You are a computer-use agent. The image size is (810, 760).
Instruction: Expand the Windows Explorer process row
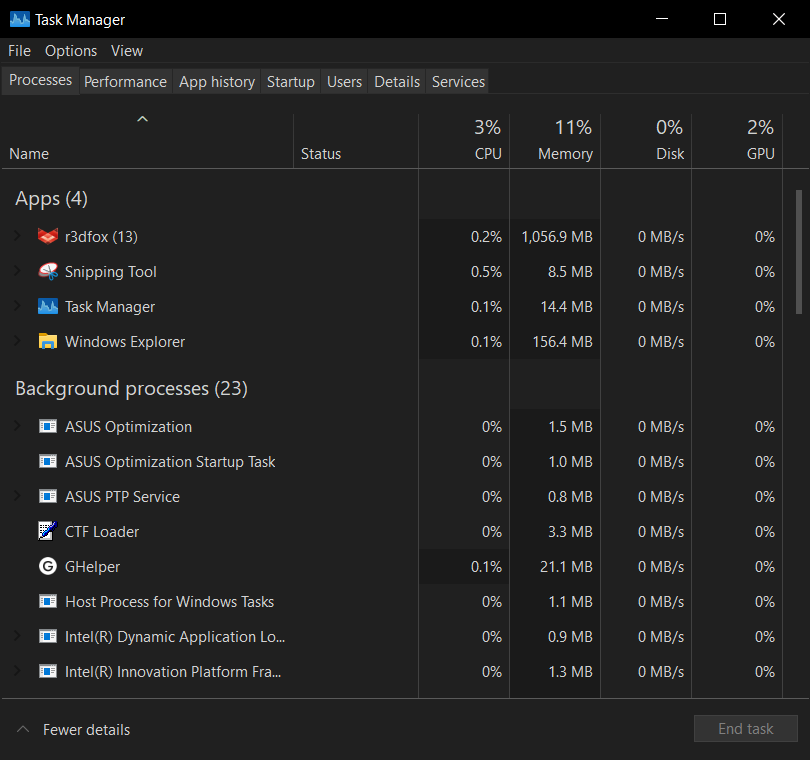[17, 342]
